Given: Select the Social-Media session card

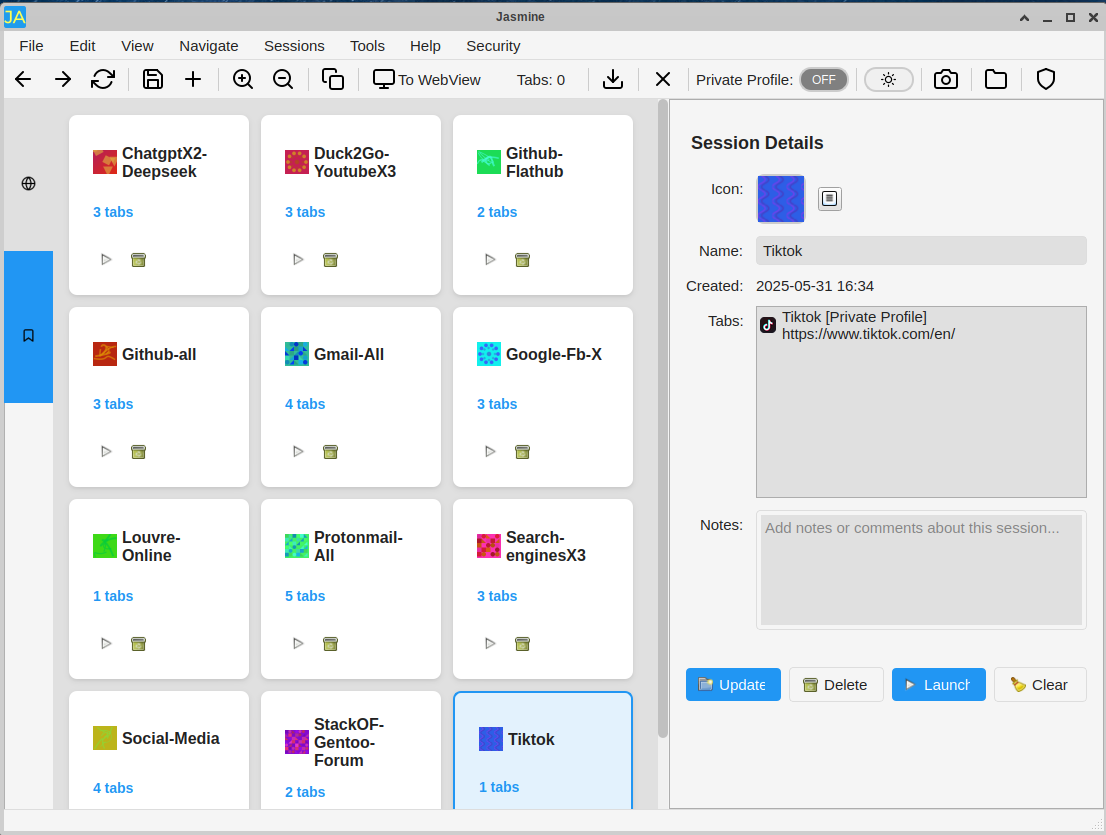Looking at the screenshot, I should [159, 750].
